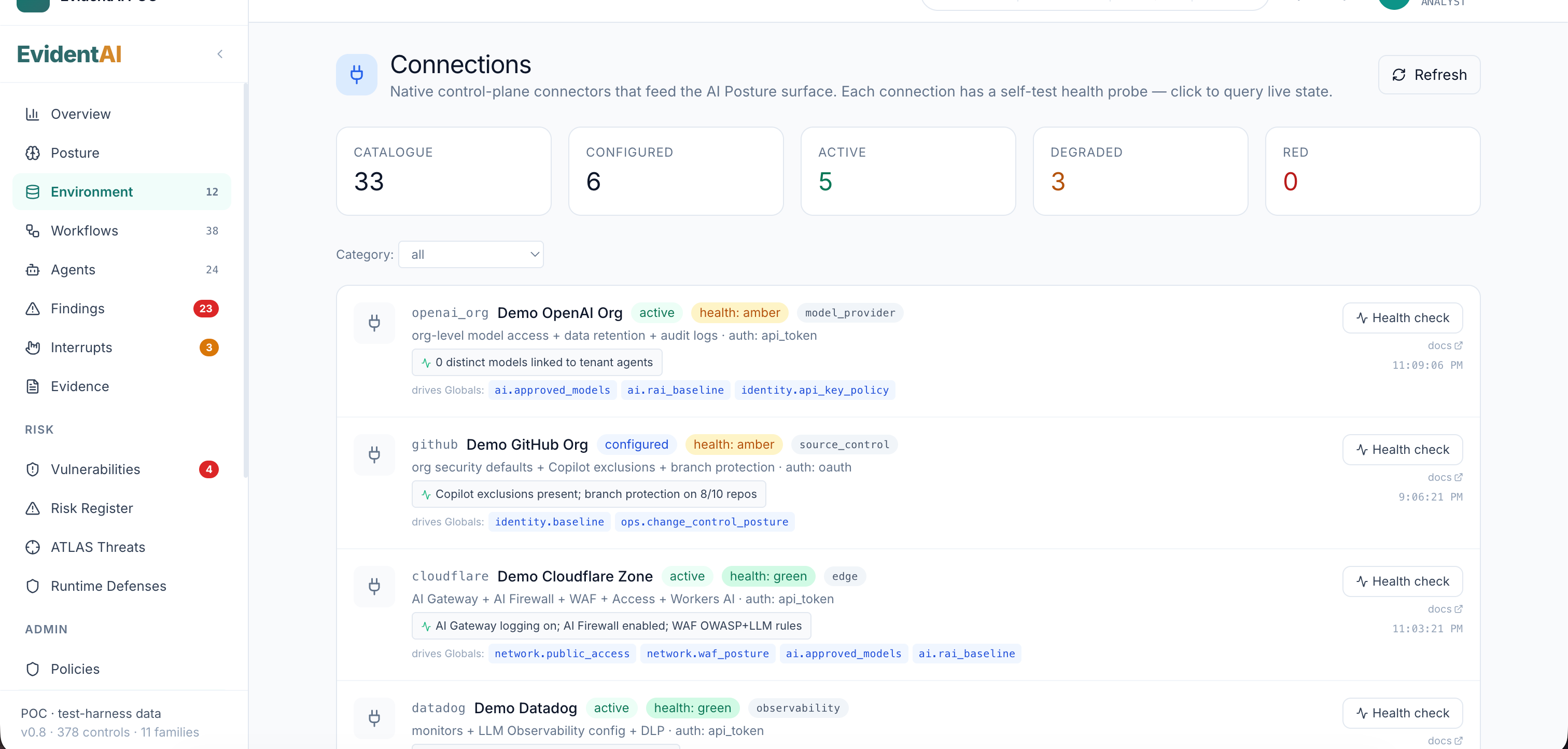Click the Catalogue 33 stat card

tap(444, 171)
